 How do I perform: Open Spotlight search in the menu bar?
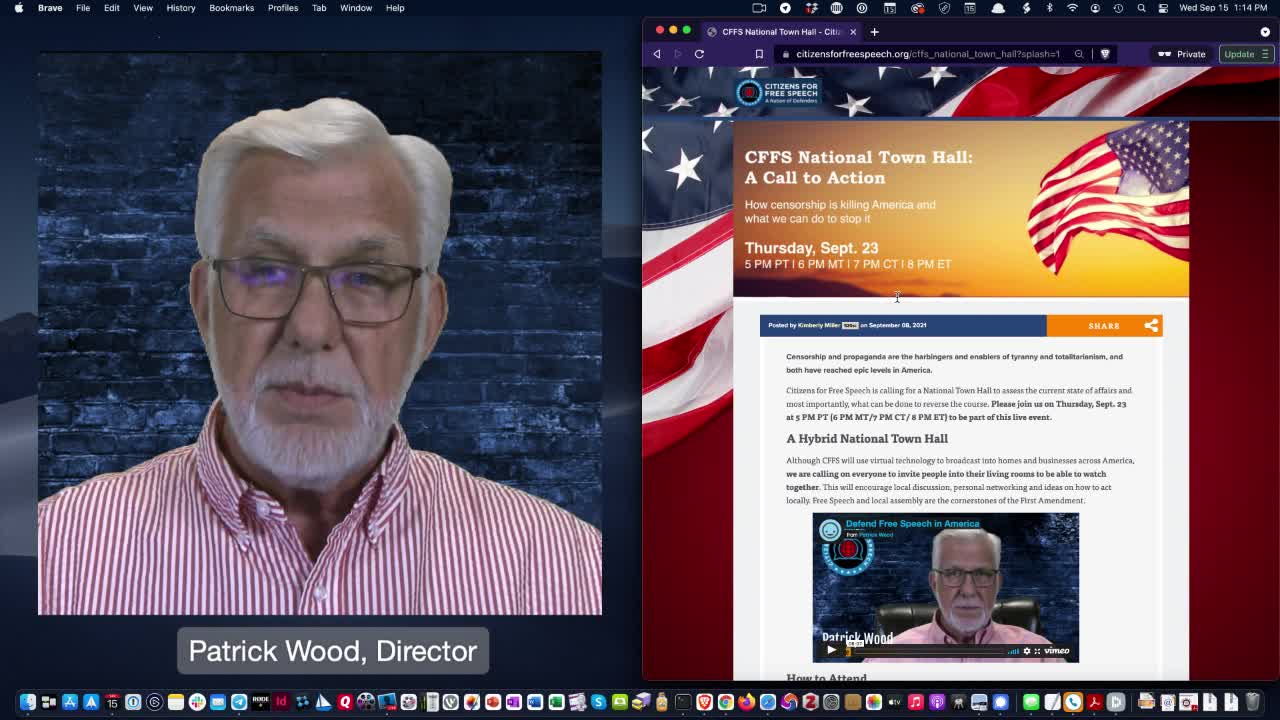tap(1141, 8)
